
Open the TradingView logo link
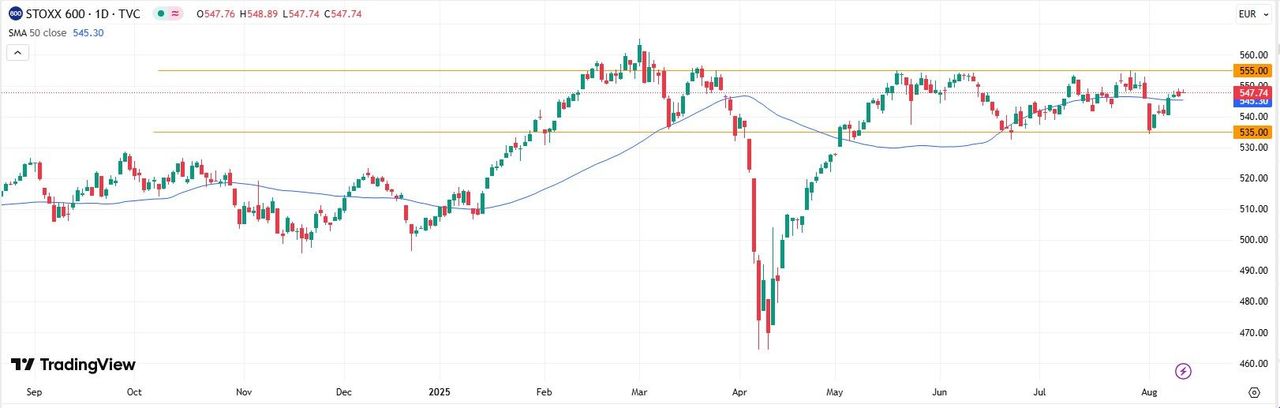click(x=73, y=365)
